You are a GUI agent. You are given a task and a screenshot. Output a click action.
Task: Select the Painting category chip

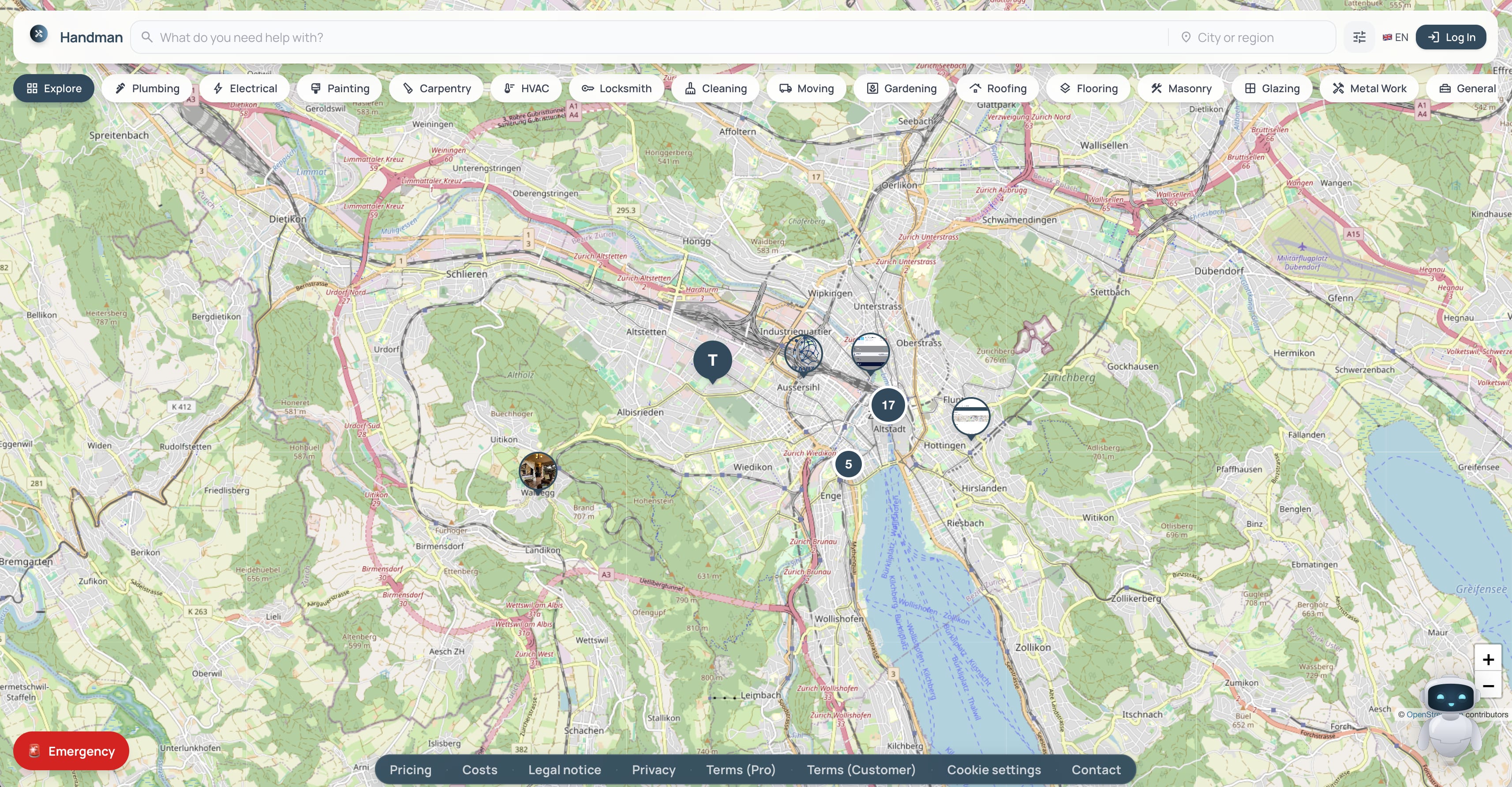[x=340, y=88]
